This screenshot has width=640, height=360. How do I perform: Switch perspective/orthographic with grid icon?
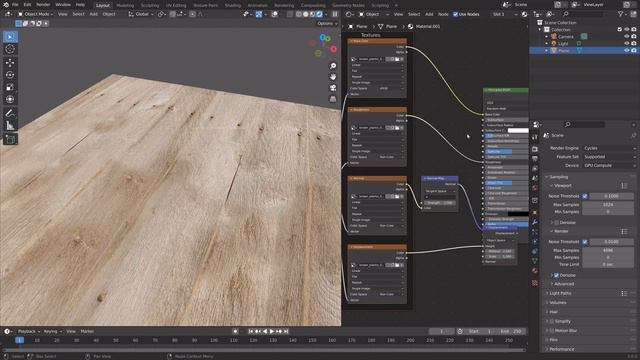(x=333, y=99)
